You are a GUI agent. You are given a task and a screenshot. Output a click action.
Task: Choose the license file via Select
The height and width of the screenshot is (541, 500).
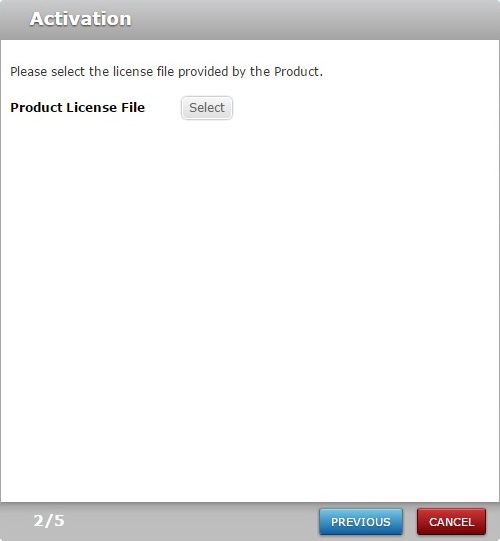point(207,108)
